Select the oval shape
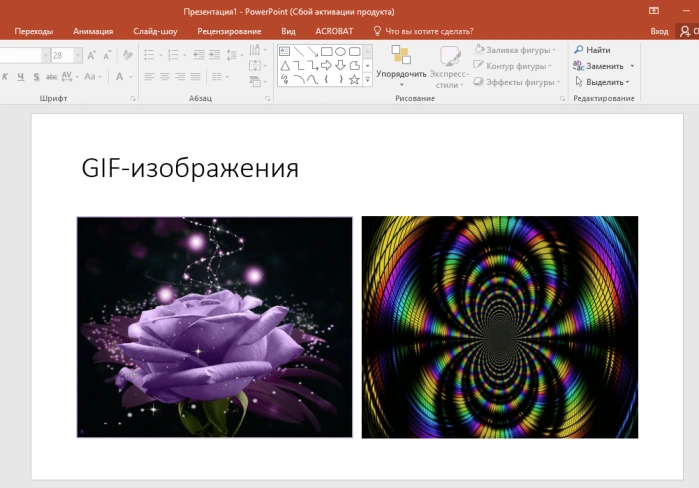This screenshot has width=699, height=488. (341, 52)
